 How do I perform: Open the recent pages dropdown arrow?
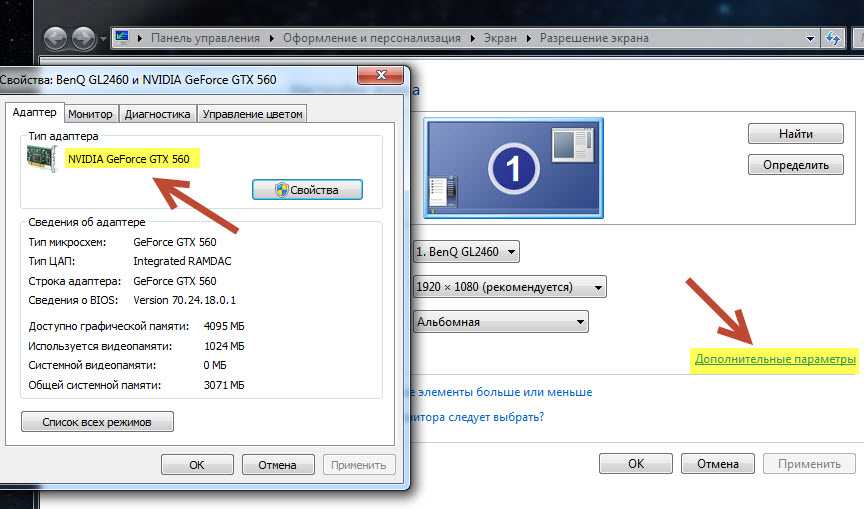[102, 39]
